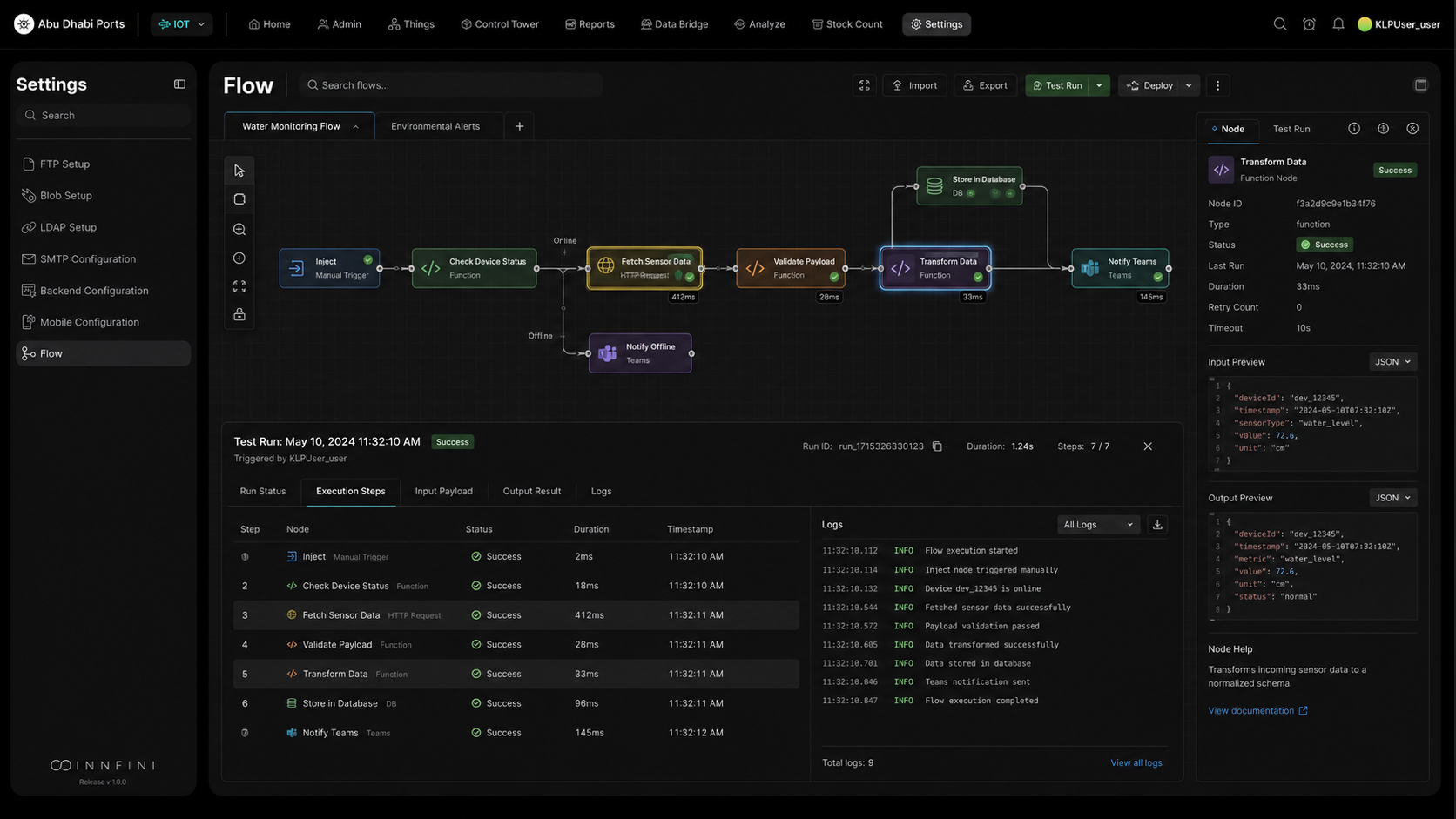Open the Data Bridge menu
This screenshot has height=819, width=1456.
click(674, 24)
